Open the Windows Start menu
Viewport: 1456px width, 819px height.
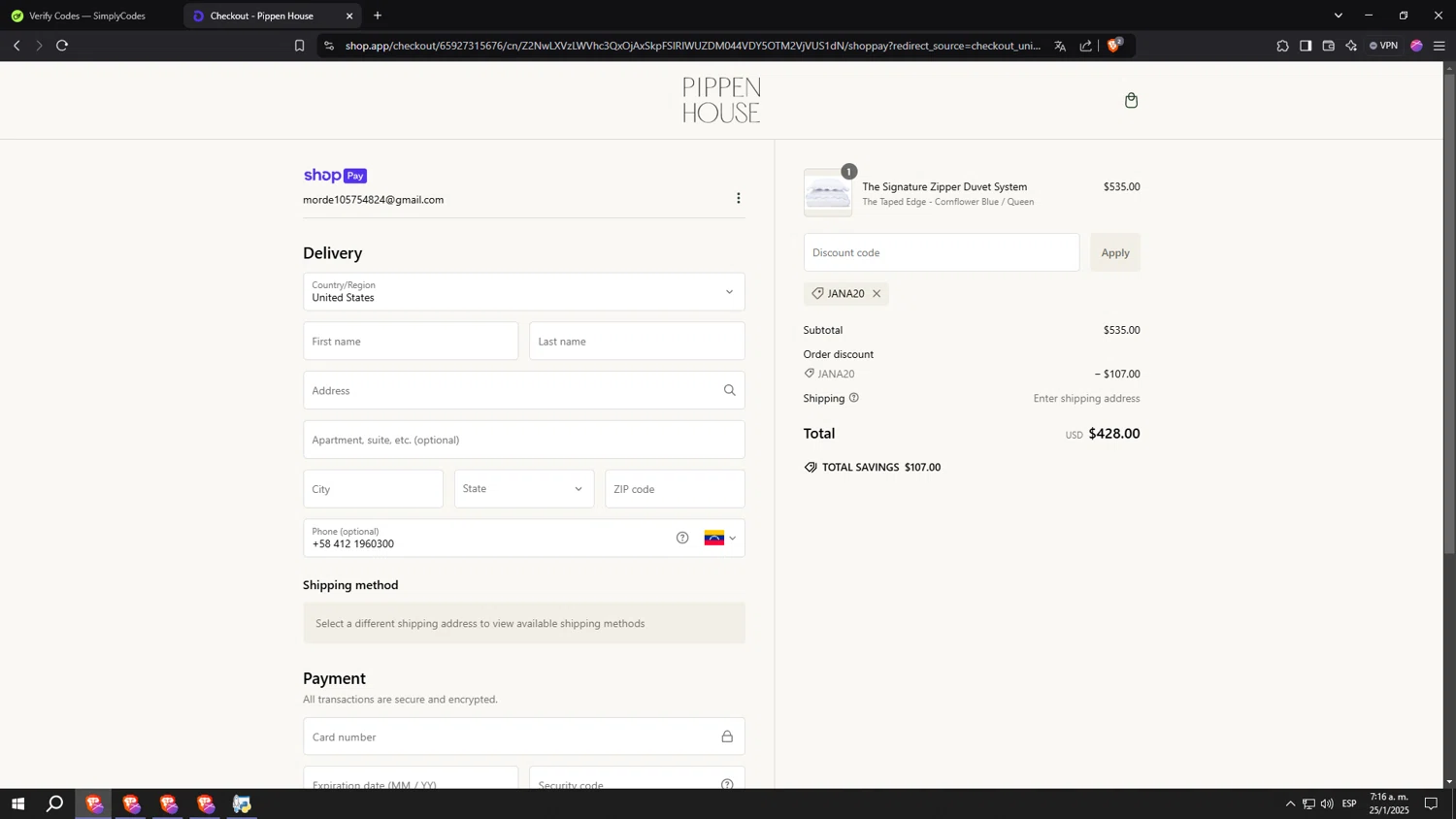(x=17, y=803)
